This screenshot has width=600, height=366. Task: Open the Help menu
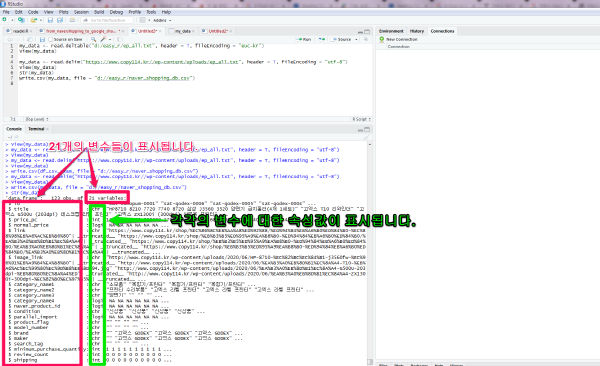tap(166, 12)
